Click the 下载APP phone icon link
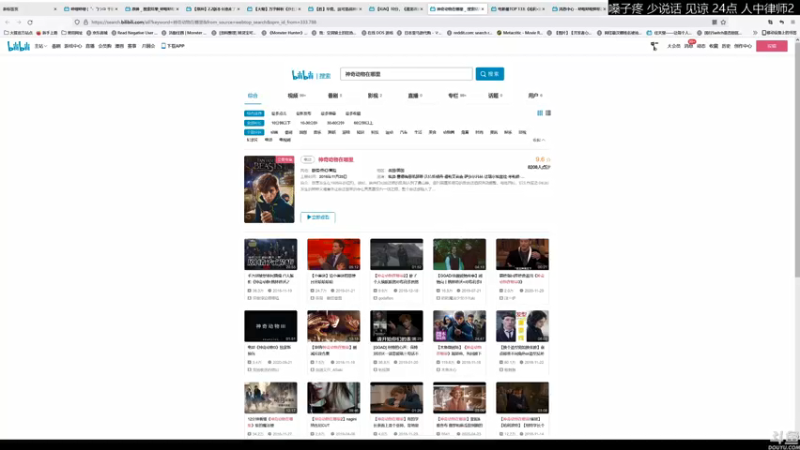The height and width of the screenshot is (450, 800). click(x=173, y=46)
